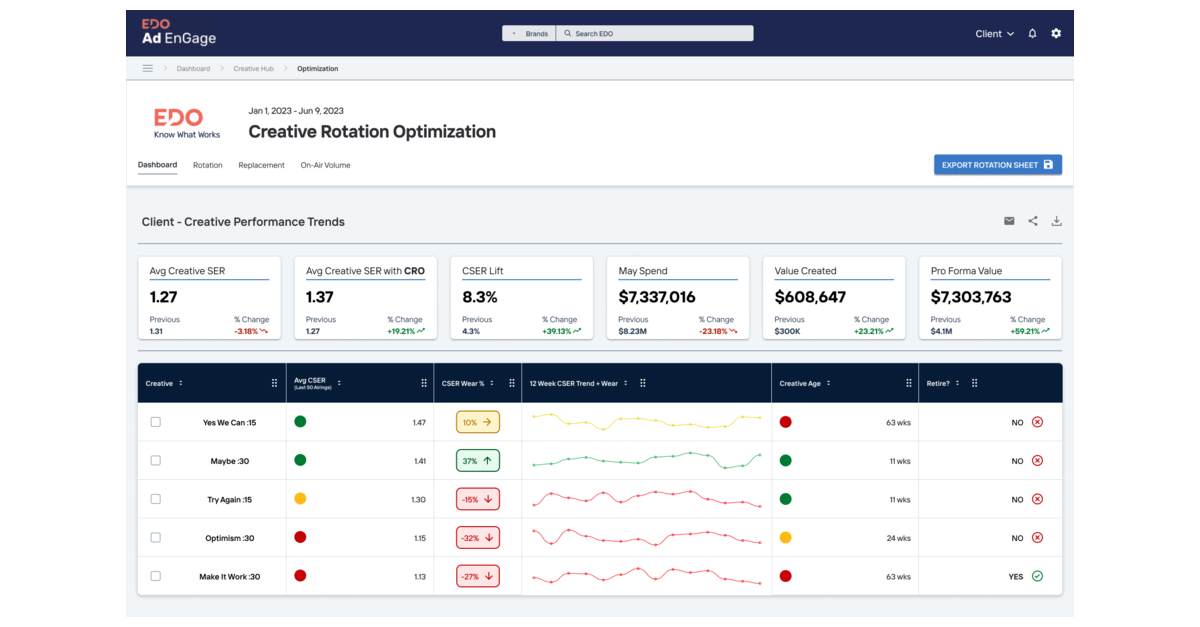Viewport: 1200px width, 627px height.
Task: Share the Creative Performance Trends report
Action: click(1033, 221)
